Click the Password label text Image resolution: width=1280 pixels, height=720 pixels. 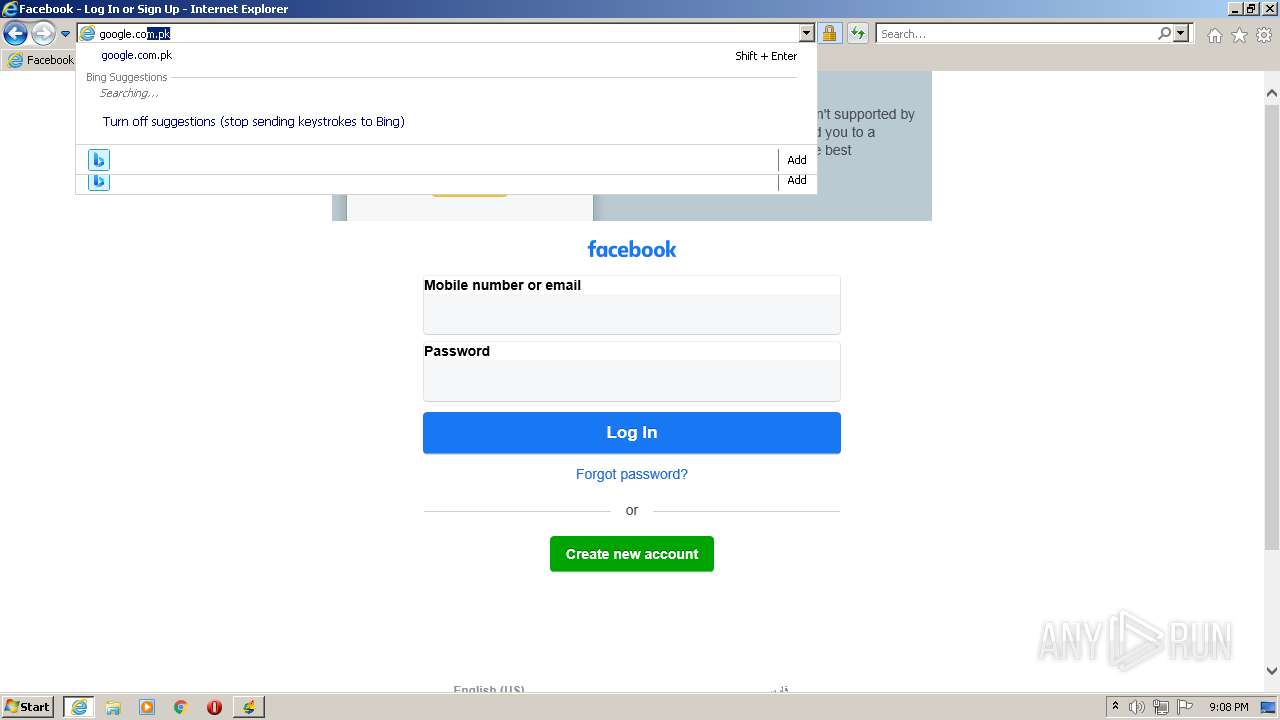[x=457, y=351]
